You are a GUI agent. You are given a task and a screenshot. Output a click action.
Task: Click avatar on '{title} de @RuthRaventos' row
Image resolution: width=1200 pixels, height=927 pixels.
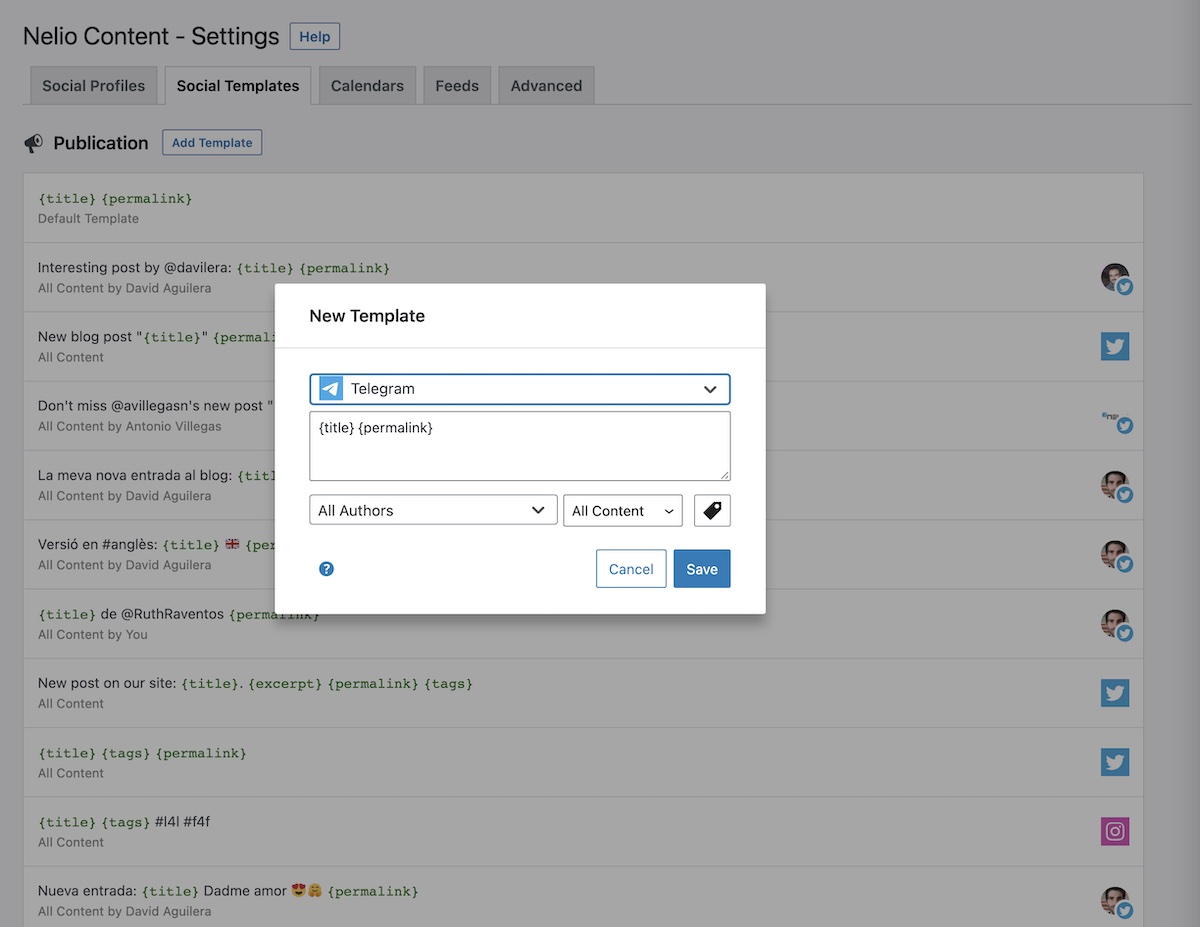1116,625
